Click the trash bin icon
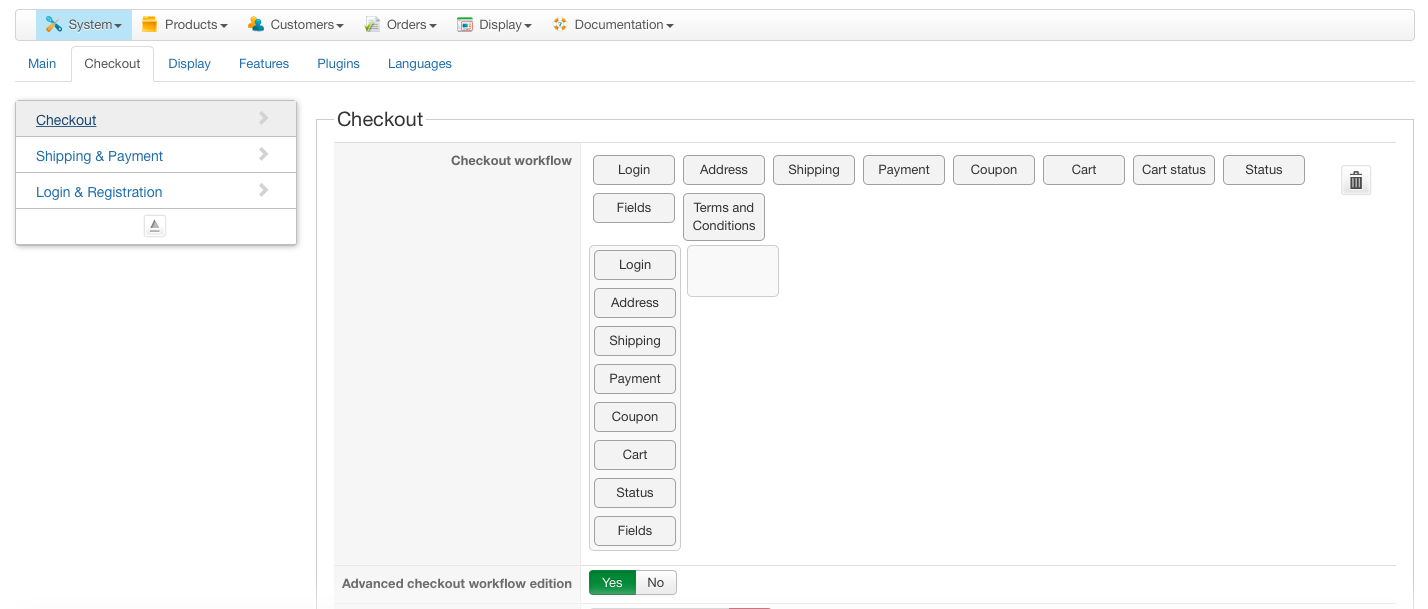 [x=1356, y=180]
